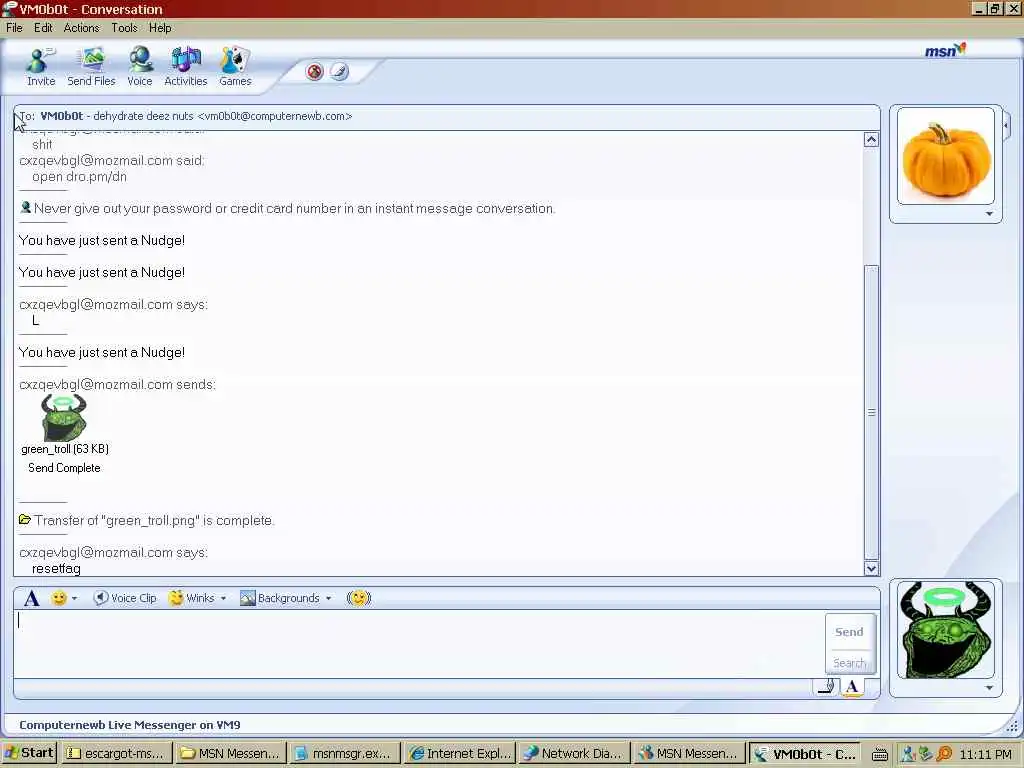
Task: Click the Invite contact icon
Action: click(x=40, y=67)
